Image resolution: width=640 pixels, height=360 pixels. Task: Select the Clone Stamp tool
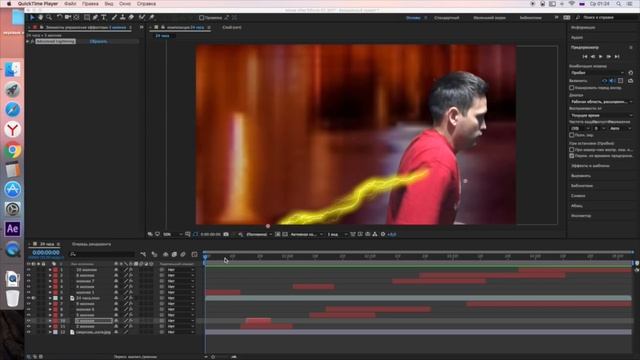click(122, 18)
